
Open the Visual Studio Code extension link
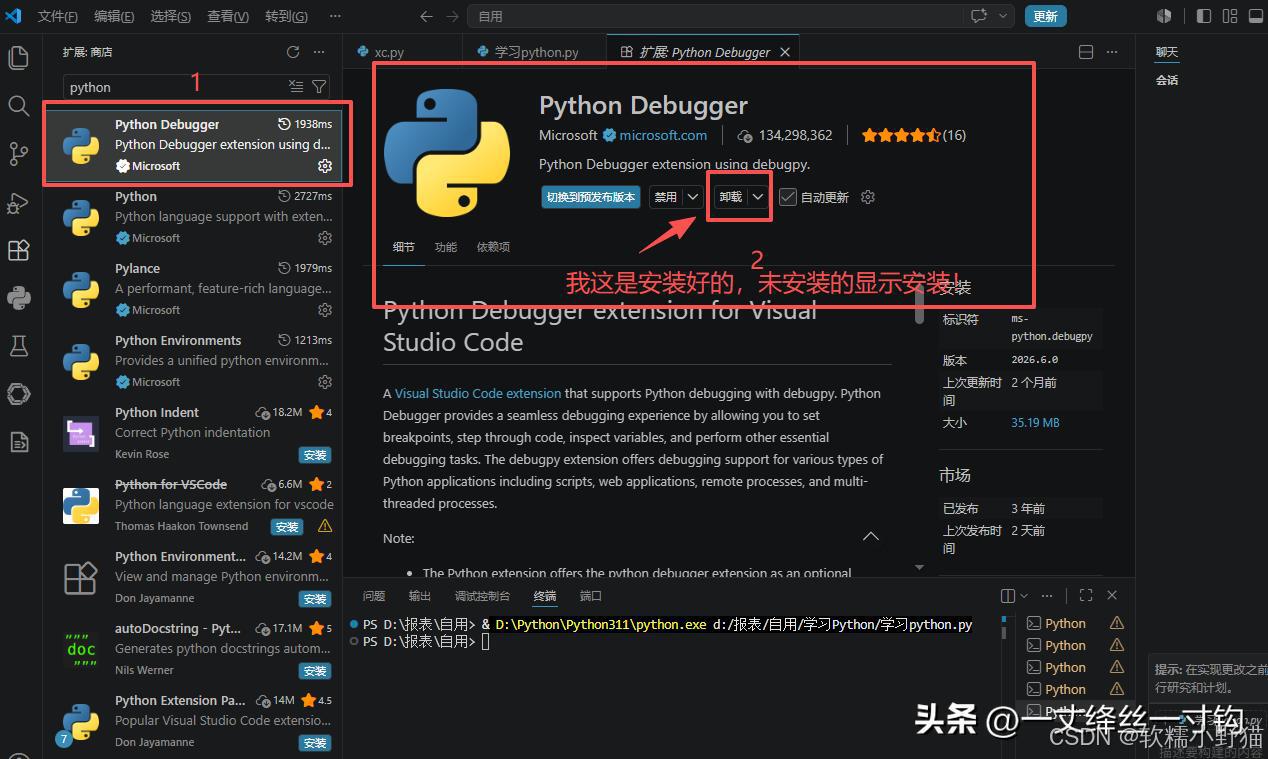478,394
